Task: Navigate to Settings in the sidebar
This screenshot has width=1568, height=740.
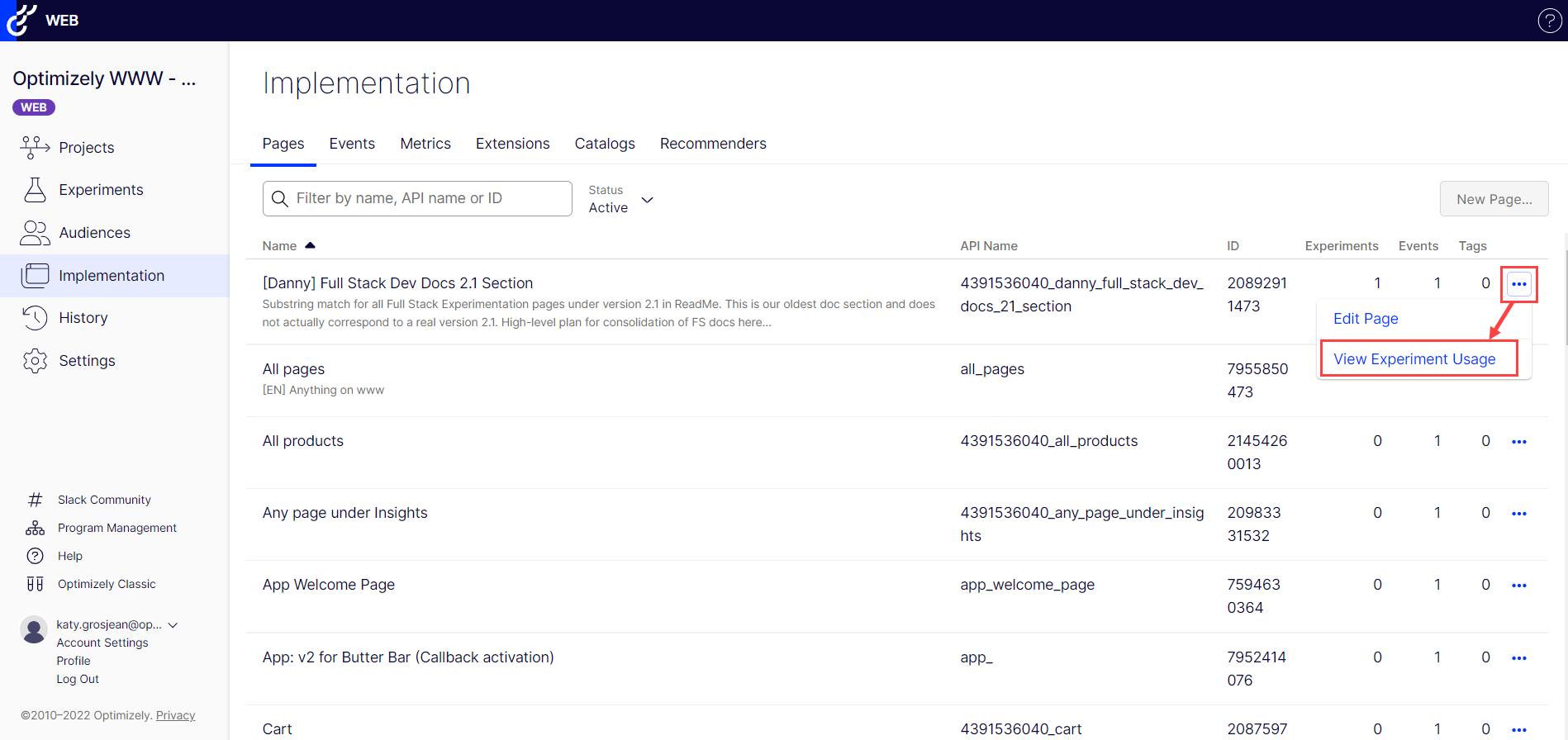Action: 87,361
